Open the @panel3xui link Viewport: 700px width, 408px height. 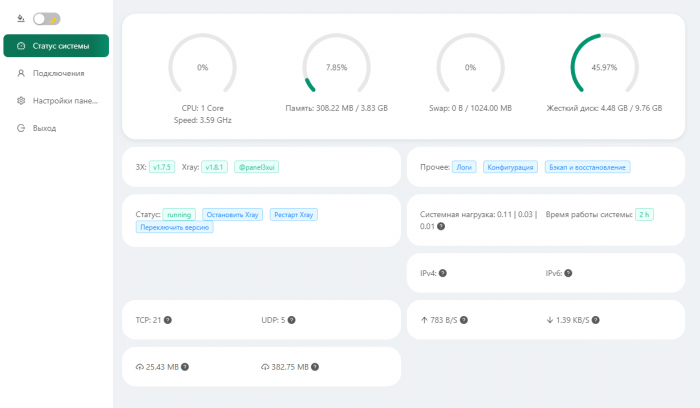pos(257,167)
